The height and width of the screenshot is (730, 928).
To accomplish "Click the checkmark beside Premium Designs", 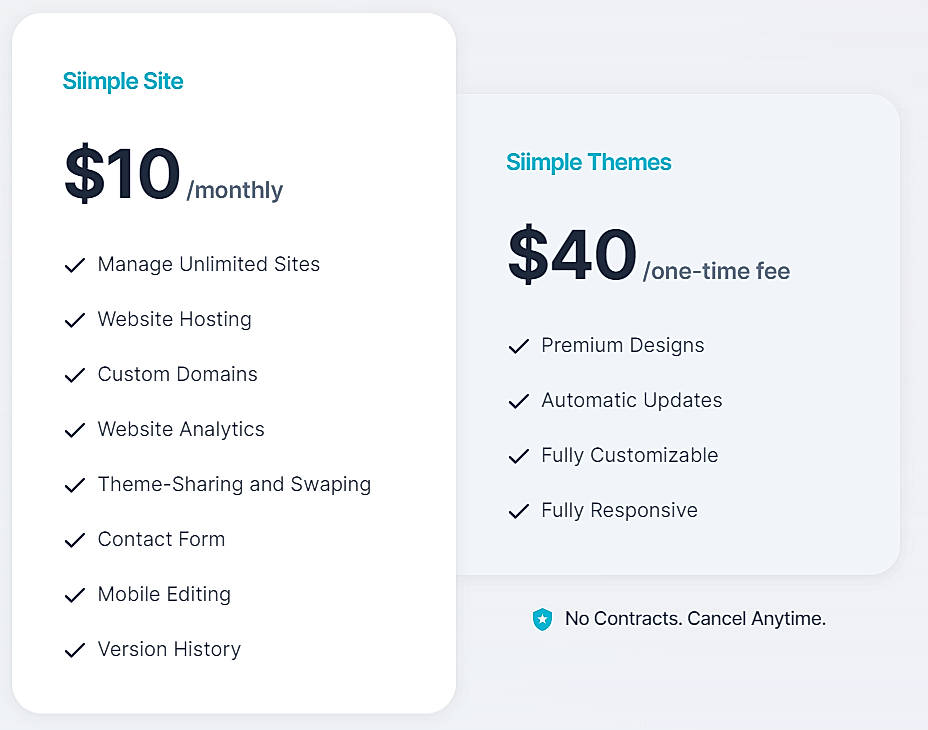I will point(519,346).
